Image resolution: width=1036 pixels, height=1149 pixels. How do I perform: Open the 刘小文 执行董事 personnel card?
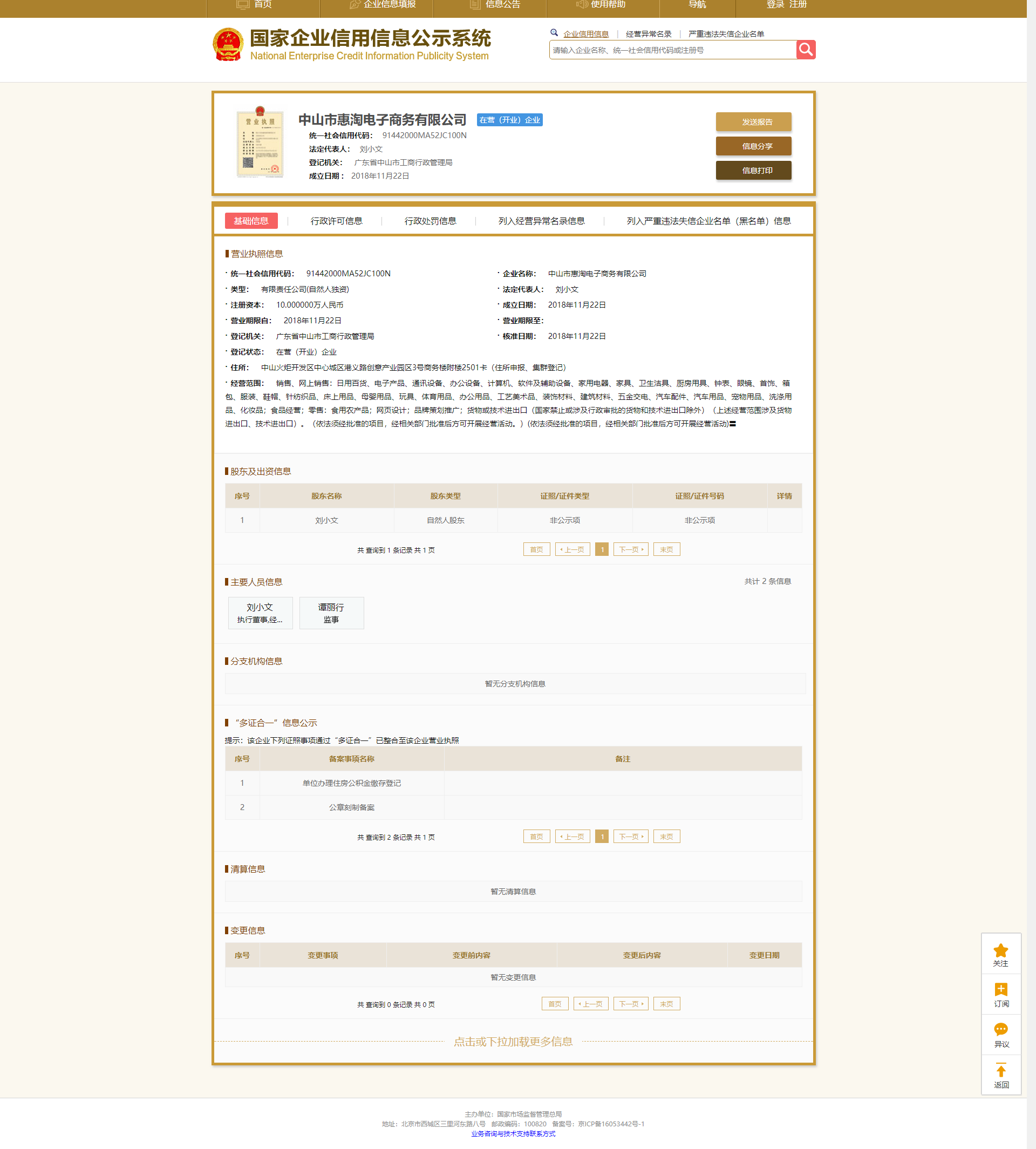(260, 613)
